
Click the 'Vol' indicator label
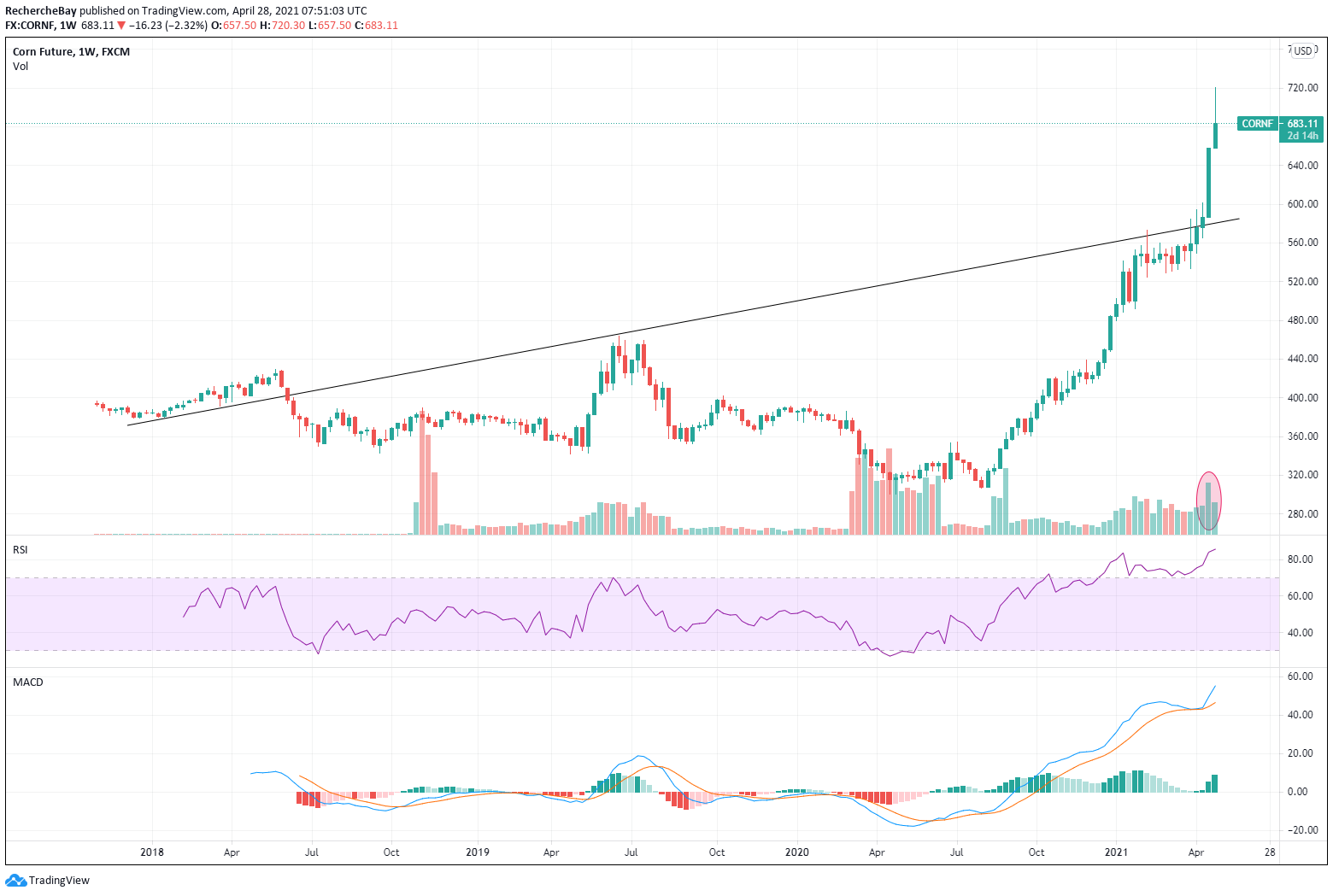point(21,67)
